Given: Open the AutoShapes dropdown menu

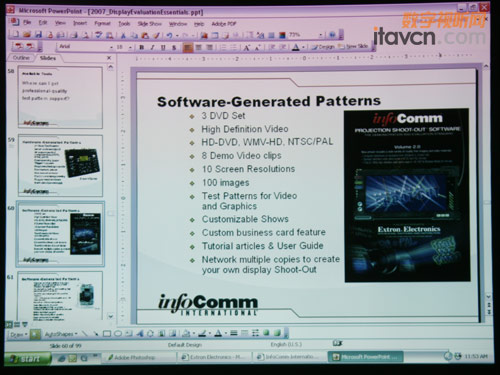Looking at the screenshot, I should click(x=61, y=334).
